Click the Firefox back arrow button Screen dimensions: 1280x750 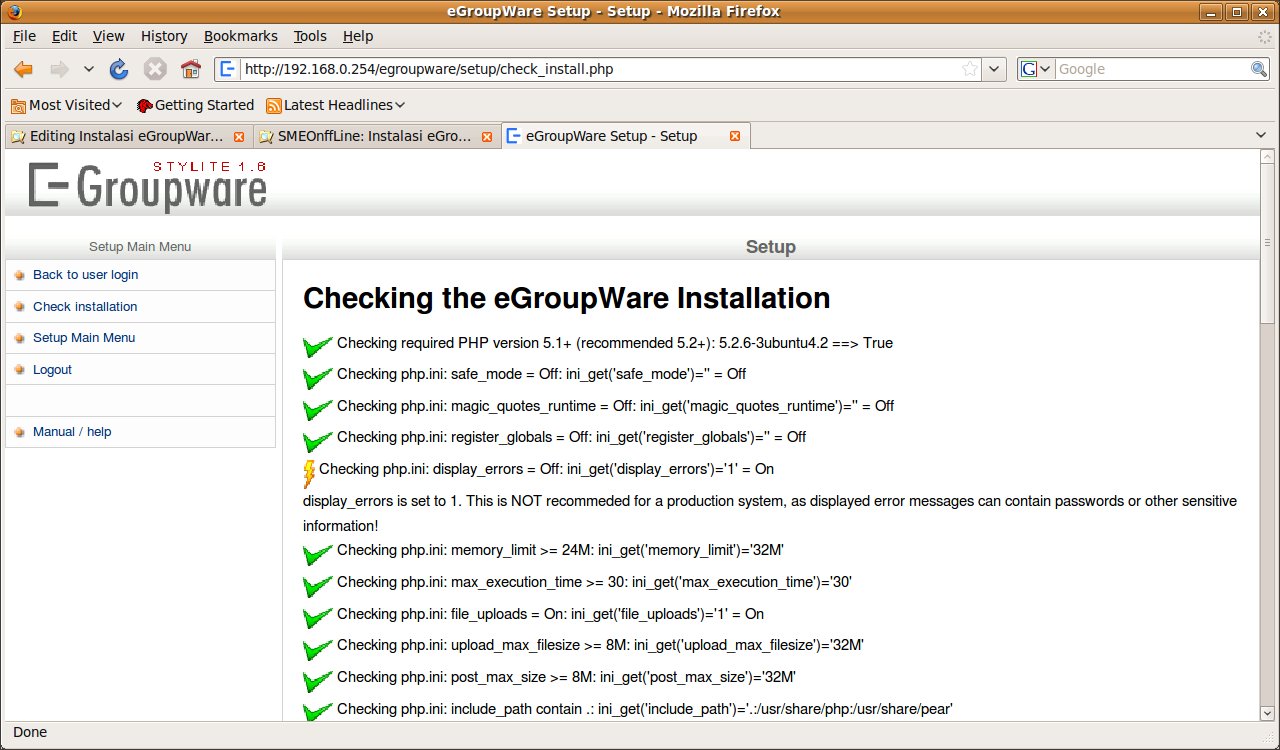[x=23, y=69]
